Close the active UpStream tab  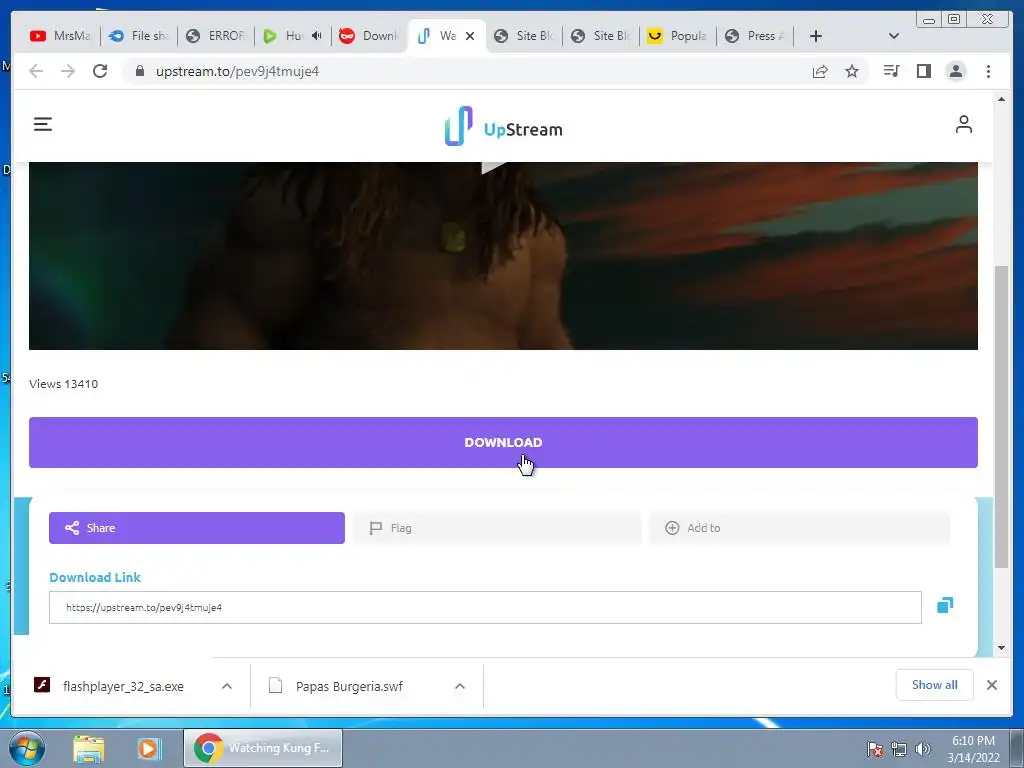point(470,36)
